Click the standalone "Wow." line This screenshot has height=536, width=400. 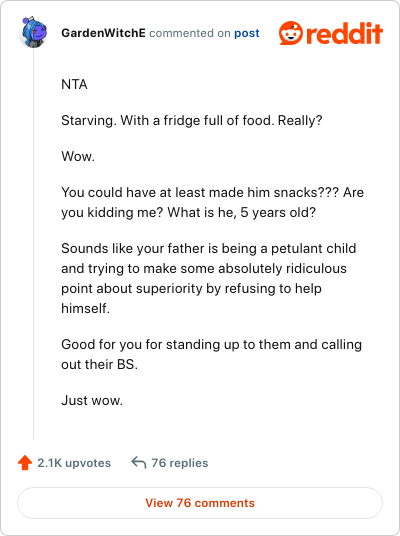click(78, 157)
